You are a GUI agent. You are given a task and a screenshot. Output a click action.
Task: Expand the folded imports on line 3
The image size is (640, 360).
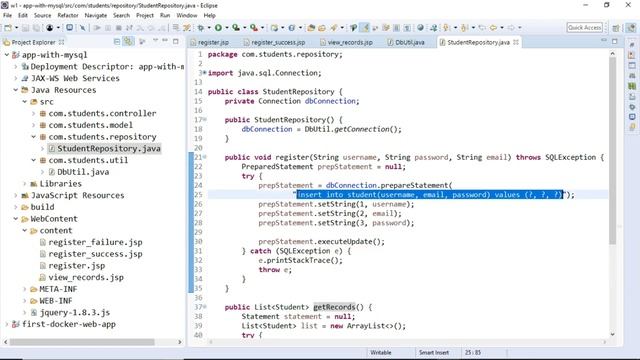tap(205, 73)
